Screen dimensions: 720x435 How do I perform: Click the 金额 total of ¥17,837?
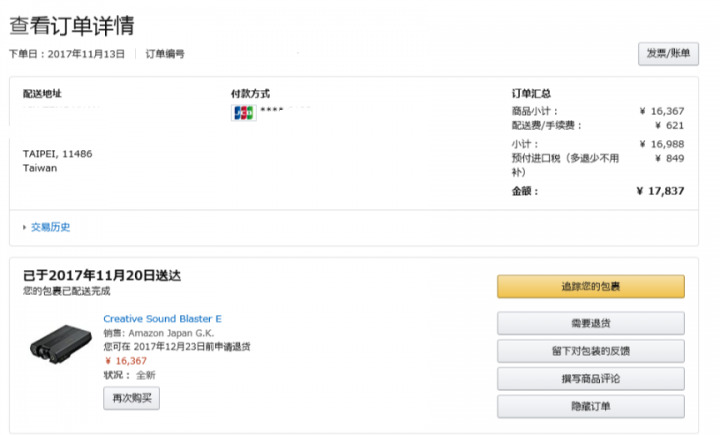tap(660, 191)
